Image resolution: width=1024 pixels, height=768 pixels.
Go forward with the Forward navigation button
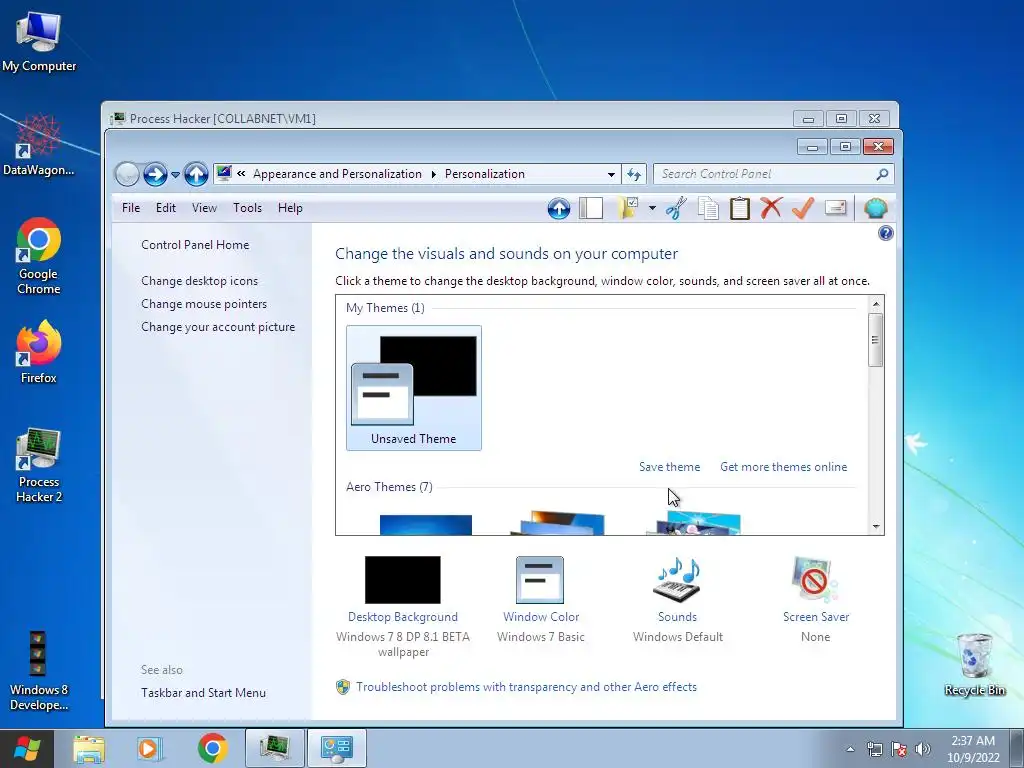point(155,174)
